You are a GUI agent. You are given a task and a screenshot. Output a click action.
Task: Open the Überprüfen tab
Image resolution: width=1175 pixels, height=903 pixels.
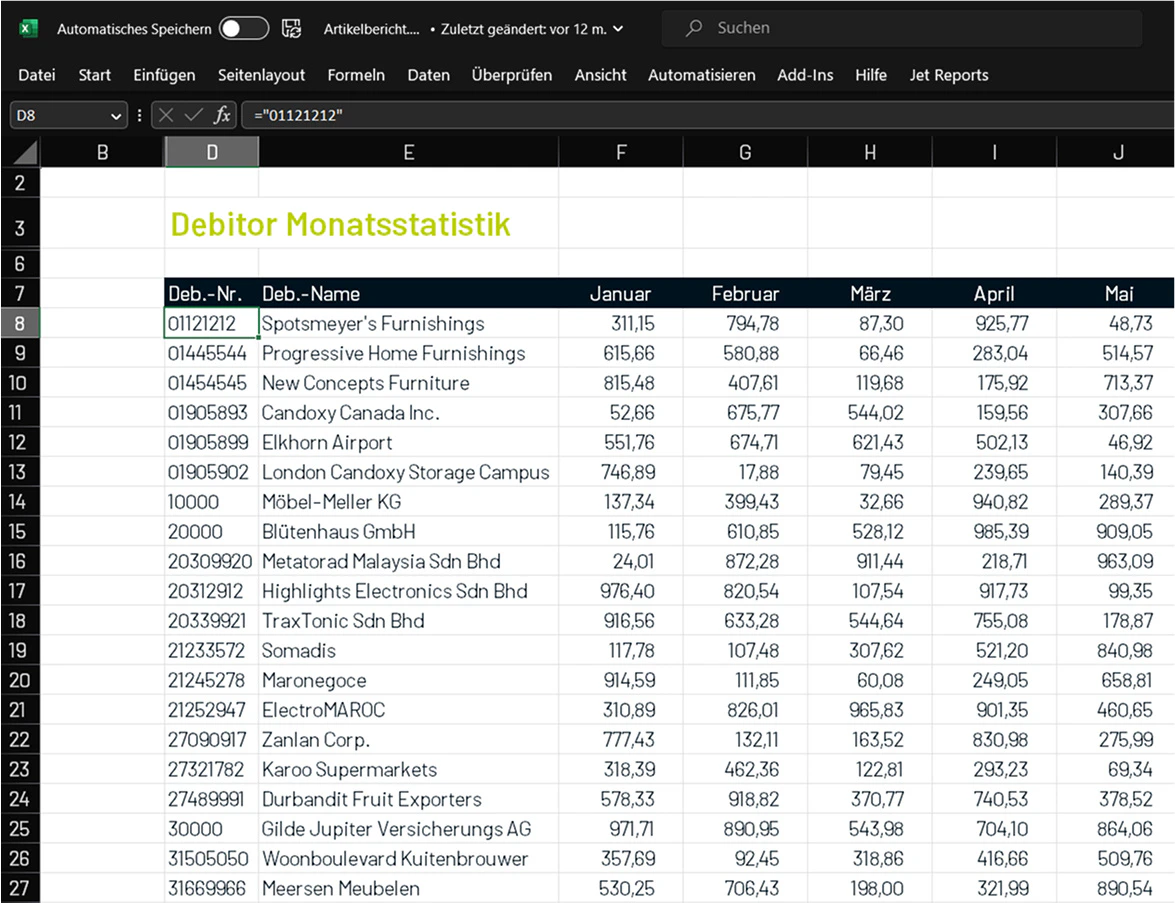[x=512, y=75]
